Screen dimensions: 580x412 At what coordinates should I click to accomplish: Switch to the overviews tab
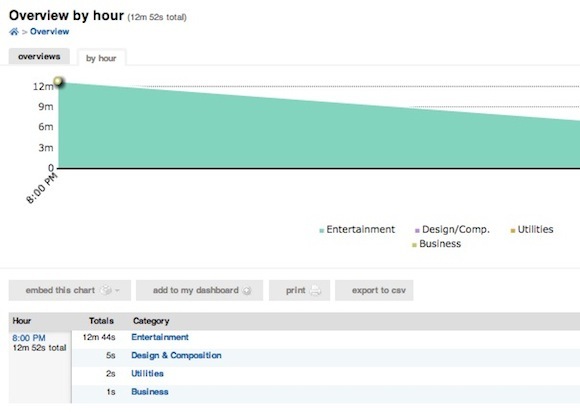click(39, 57)
